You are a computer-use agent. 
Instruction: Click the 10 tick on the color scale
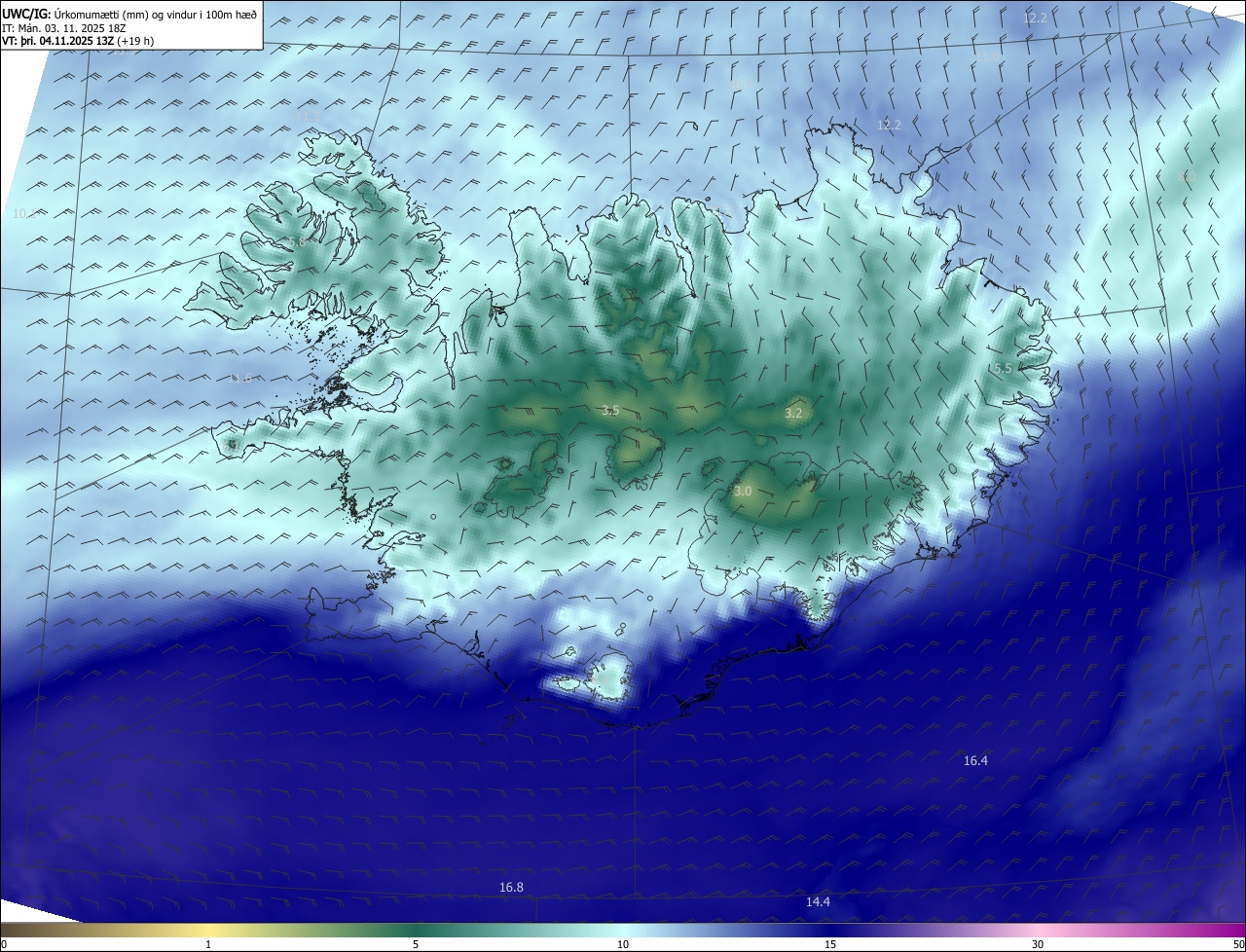(623, 944)
